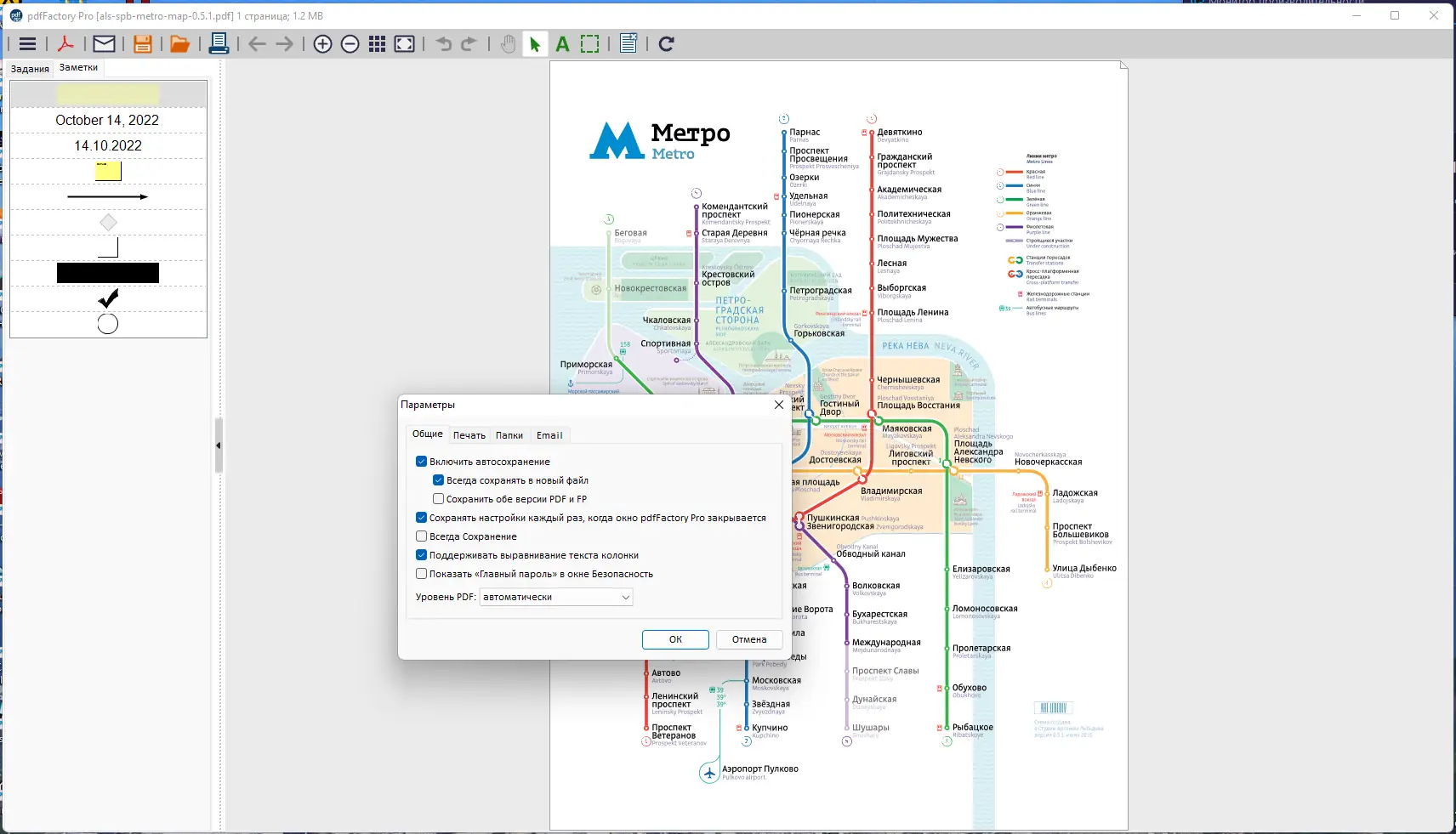The height and width of the screenshot is (834, 1456).
Task: Toggle 'Всегда сохранять в новый файл' checkbox
Action: click(x=438, y=480)
